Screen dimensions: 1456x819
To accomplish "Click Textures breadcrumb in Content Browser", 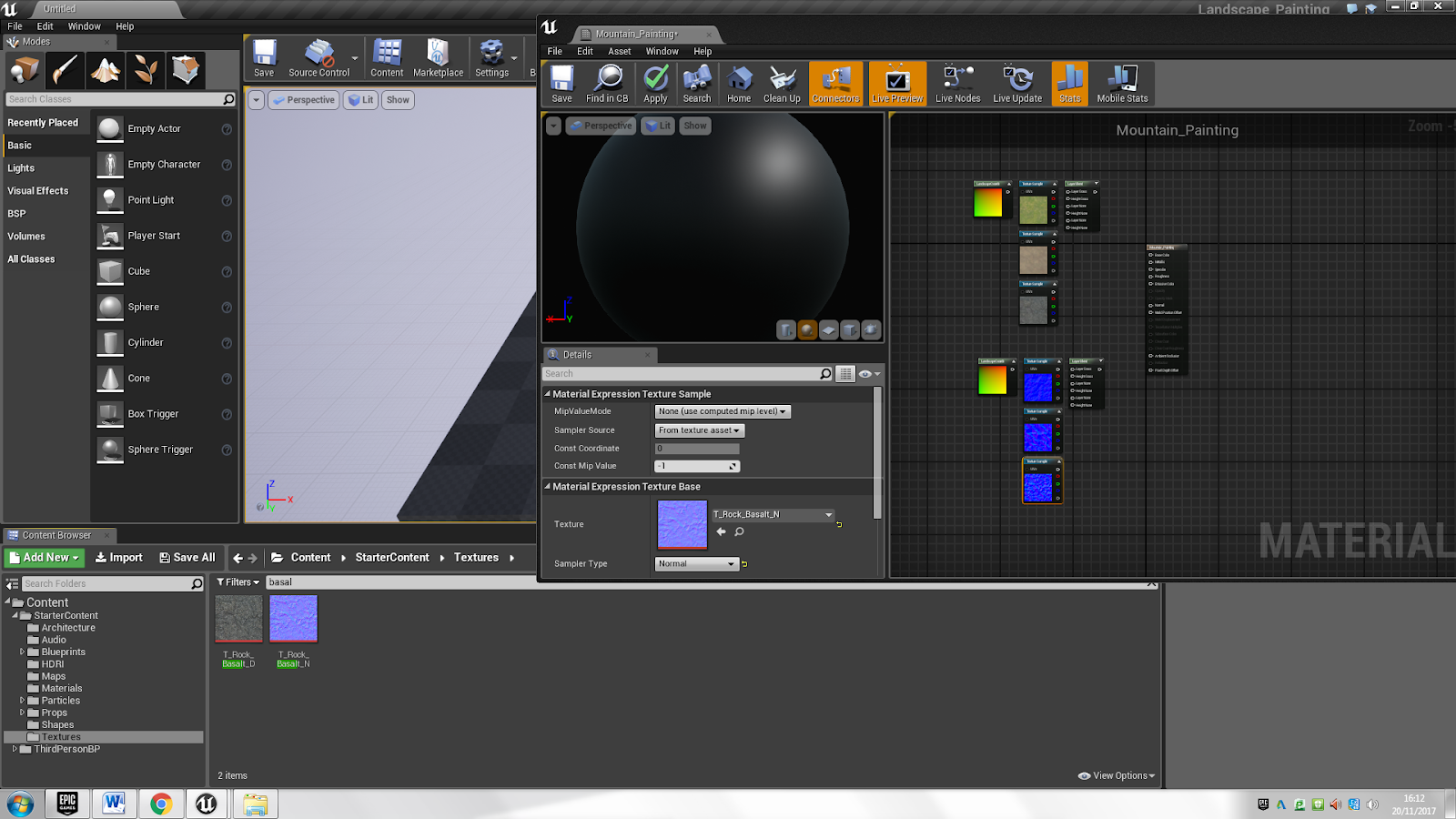I will click(x=476, y=558).
